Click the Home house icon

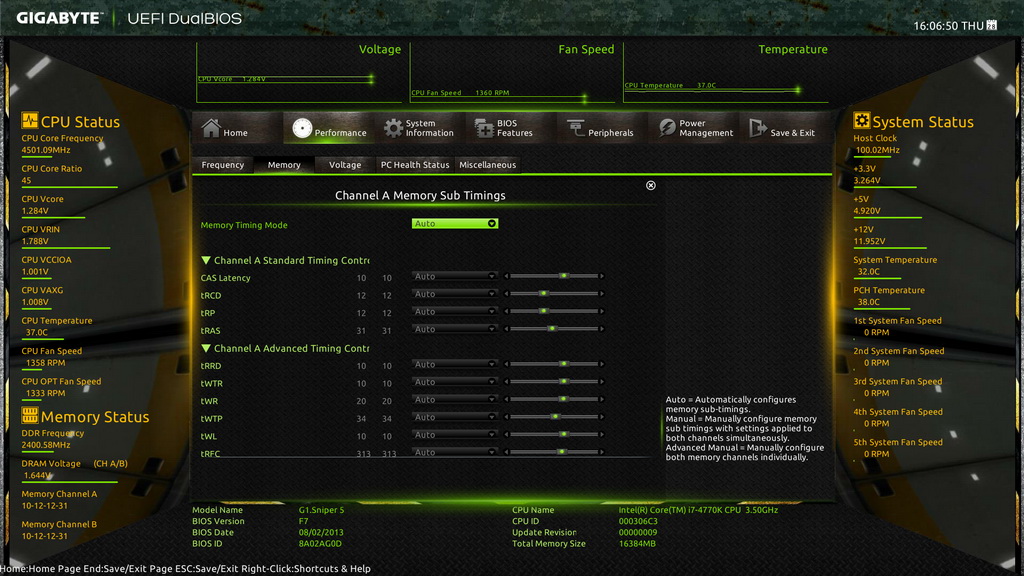pyautogui.click(x=210, y=128)
